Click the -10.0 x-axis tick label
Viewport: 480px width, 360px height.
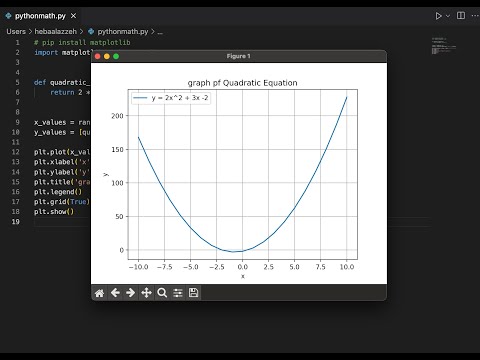pyautogui.click(x=138, y=267)
